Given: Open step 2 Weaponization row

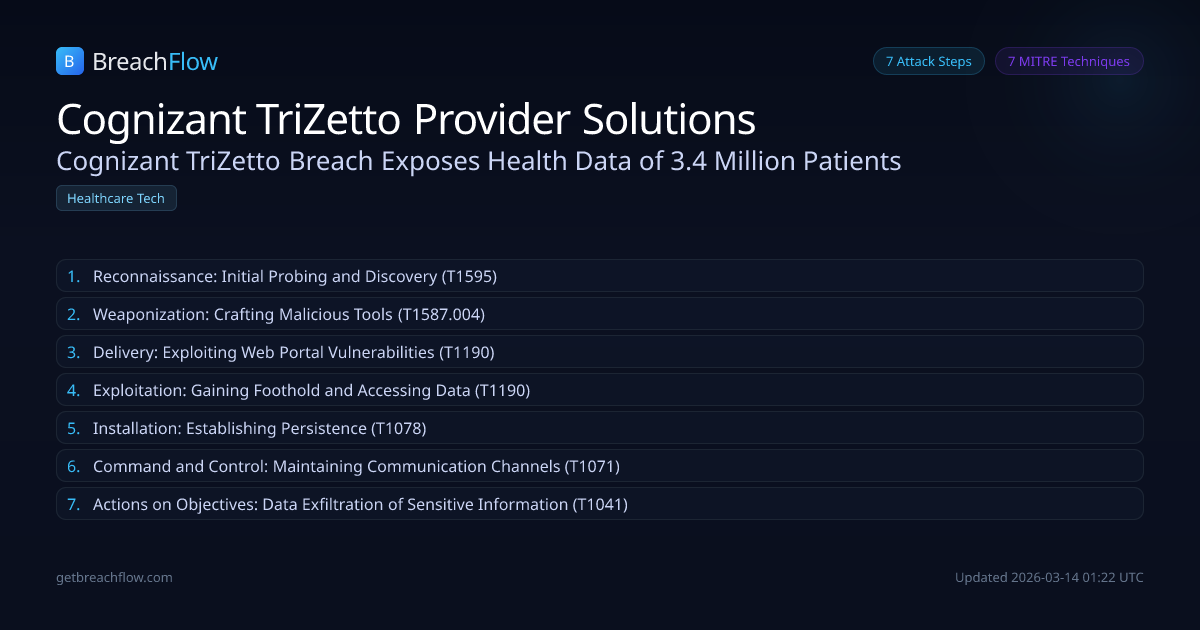Looking at the screenshot, I should point(599,314).
